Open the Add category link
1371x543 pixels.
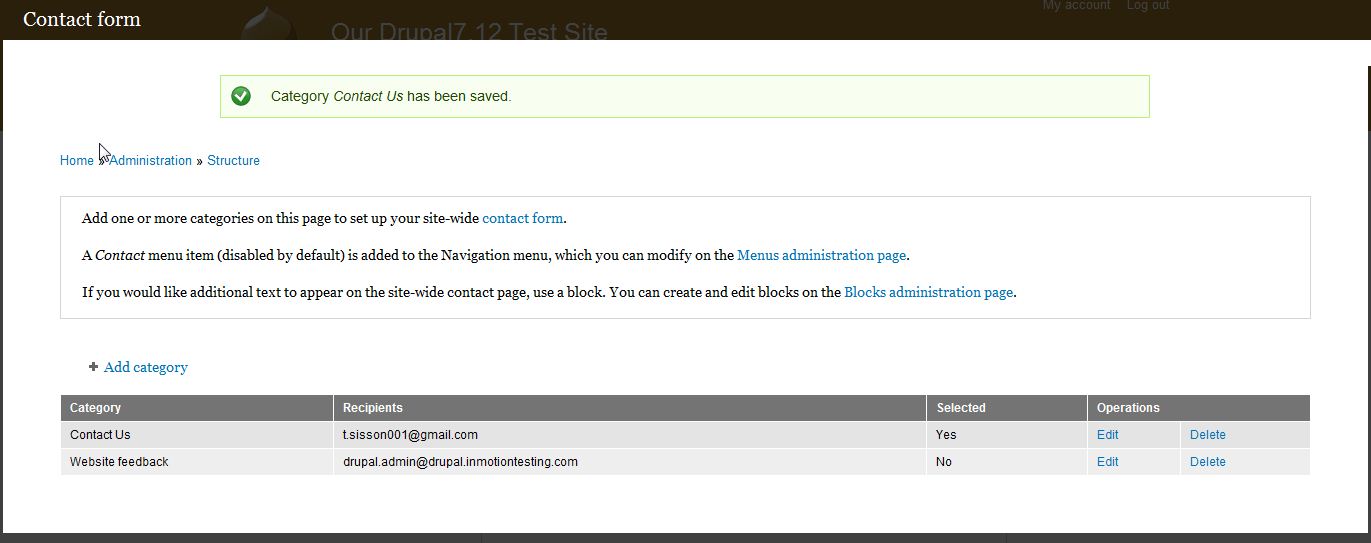pyautogui.click(x=146, y=367)
